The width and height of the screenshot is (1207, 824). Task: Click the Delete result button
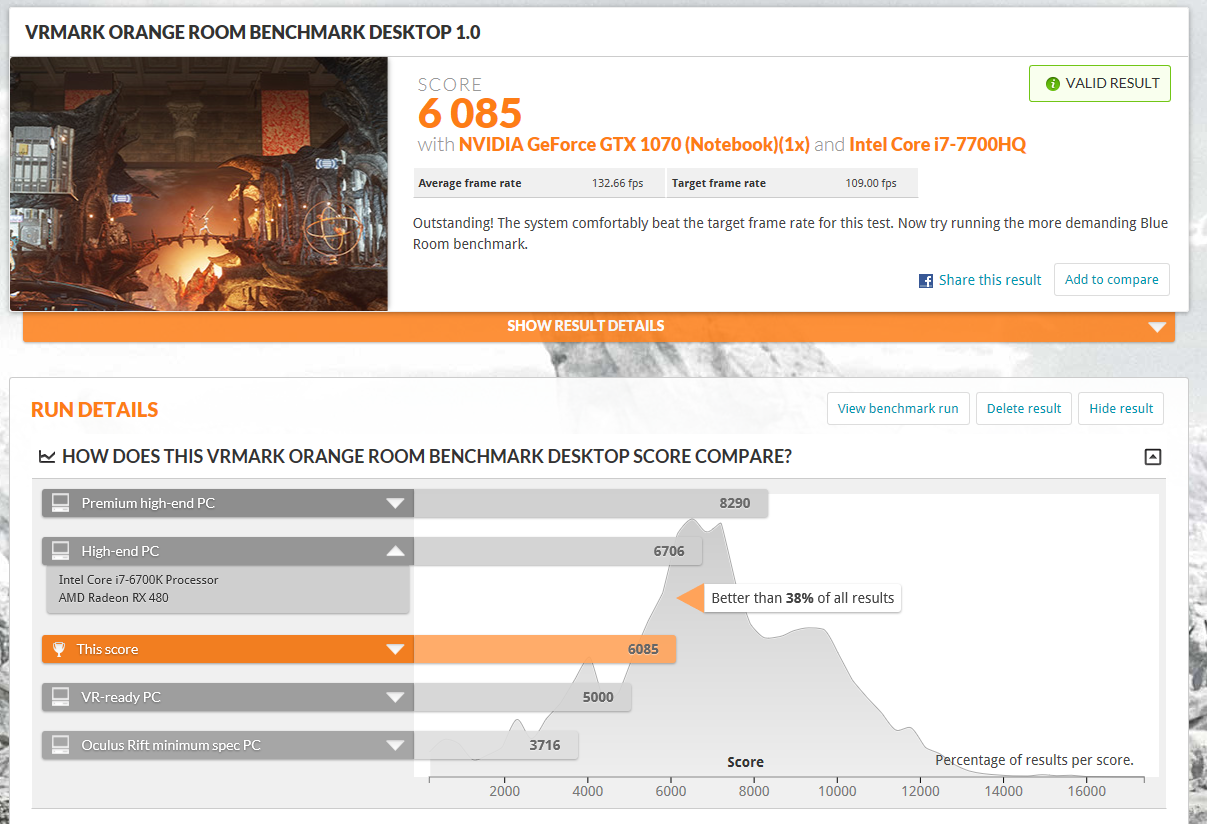coord(1024,408)
